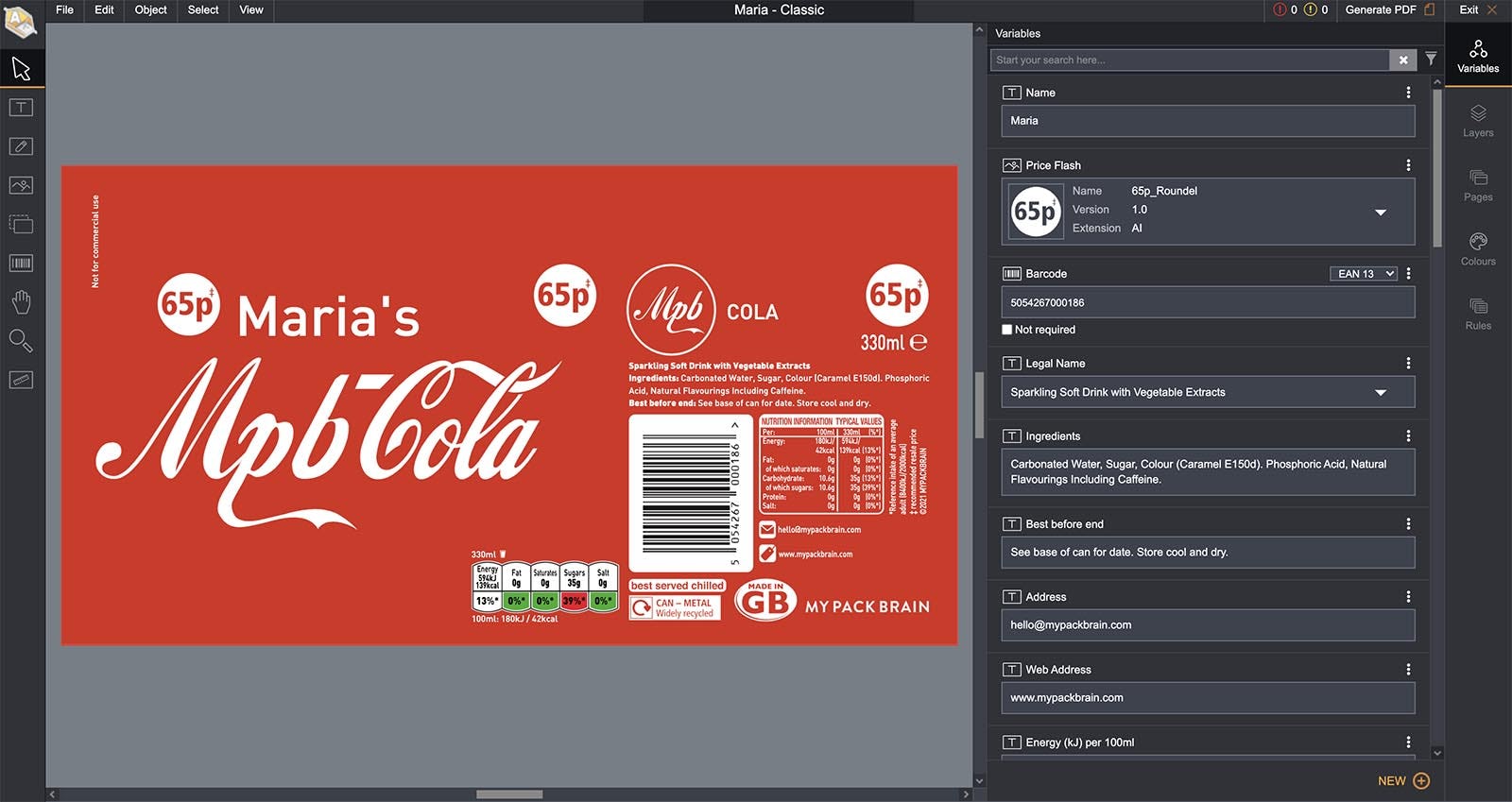The image size is (1512, 802).
Task: Click the red error count indicator
Action: coord(1285,9)
